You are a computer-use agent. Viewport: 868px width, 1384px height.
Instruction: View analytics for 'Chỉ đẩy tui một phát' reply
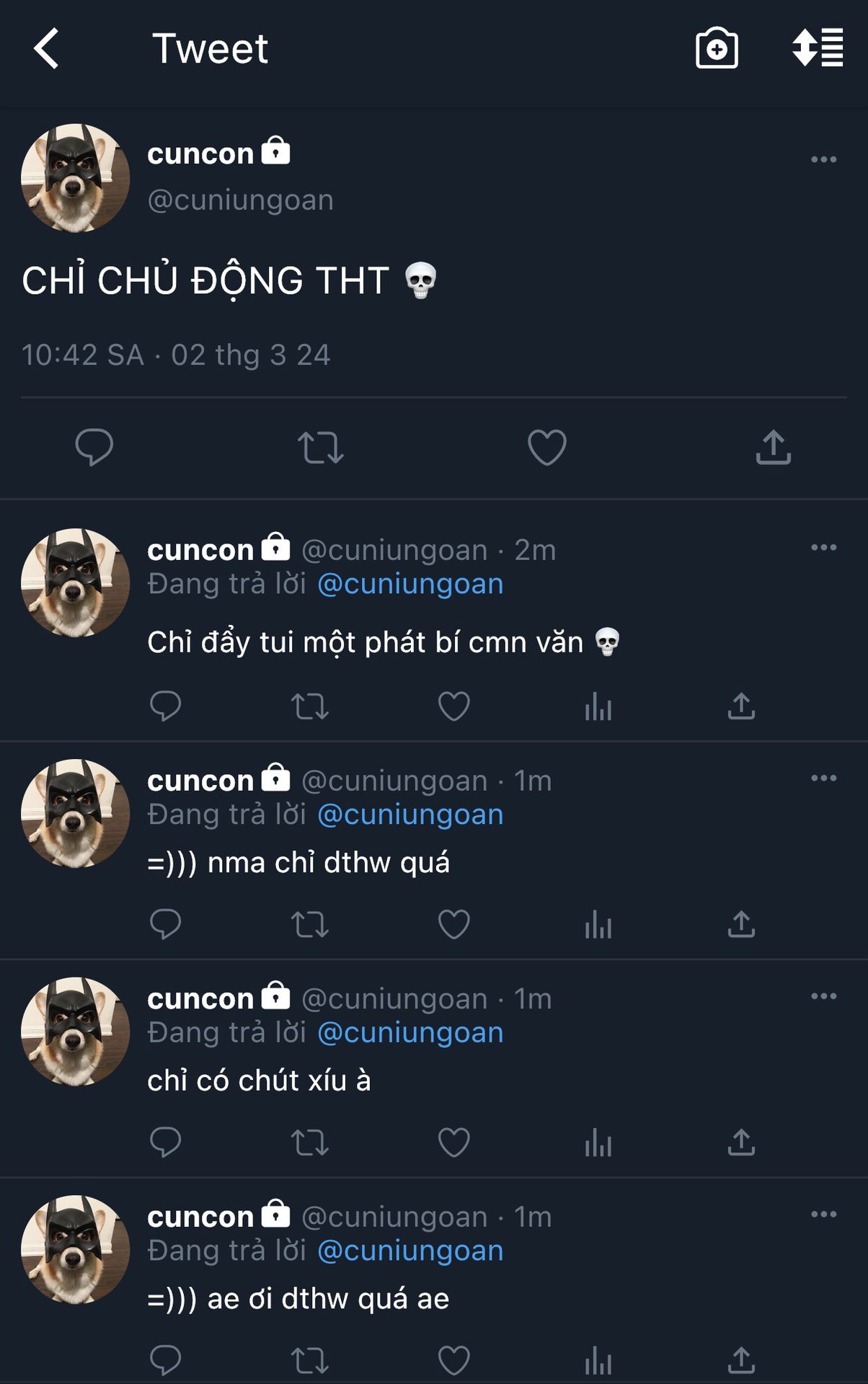[x=598, y=706]
